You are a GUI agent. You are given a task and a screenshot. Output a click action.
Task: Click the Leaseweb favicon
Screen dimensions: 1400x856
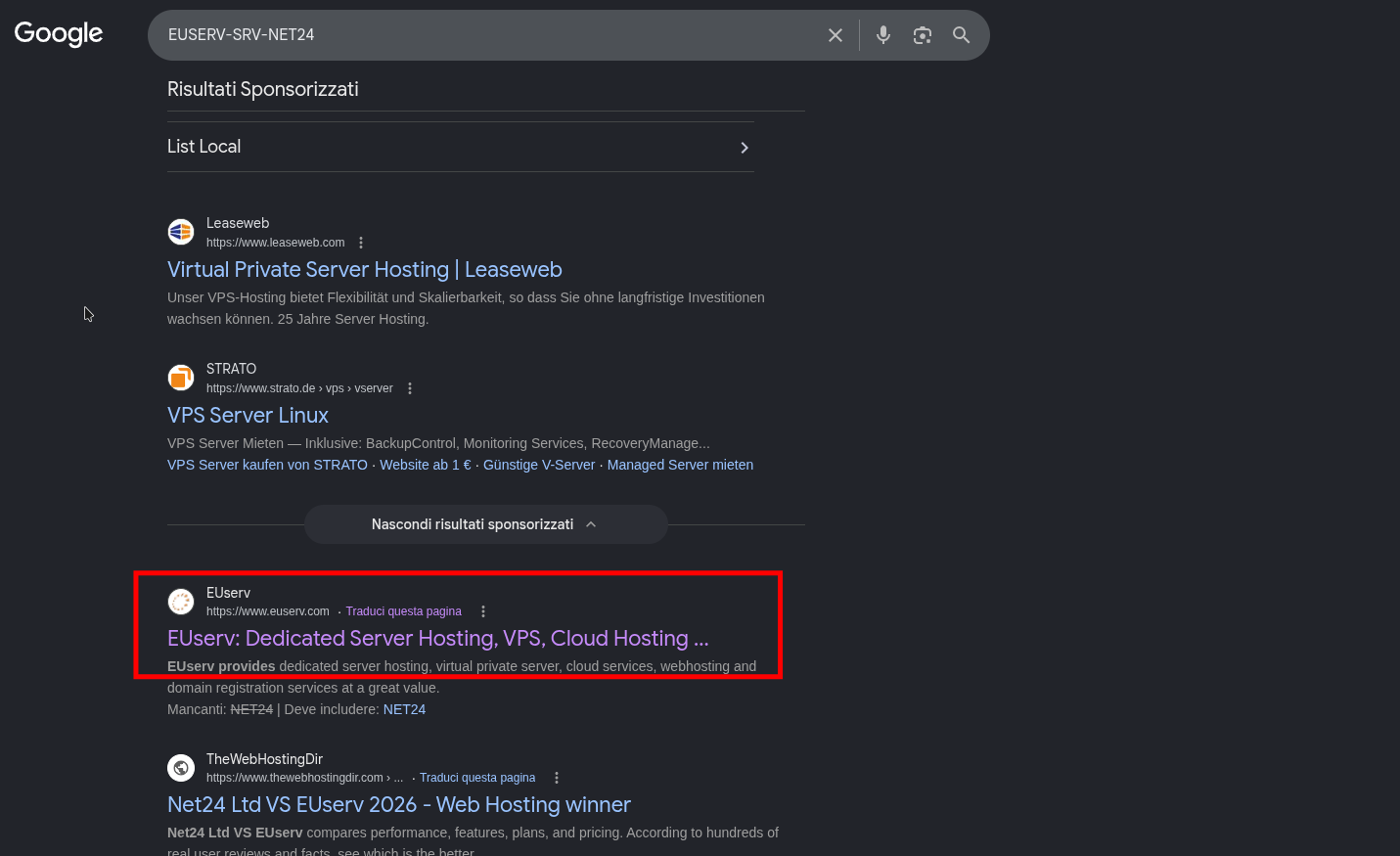pyautogui.click(x=181, y=232)
